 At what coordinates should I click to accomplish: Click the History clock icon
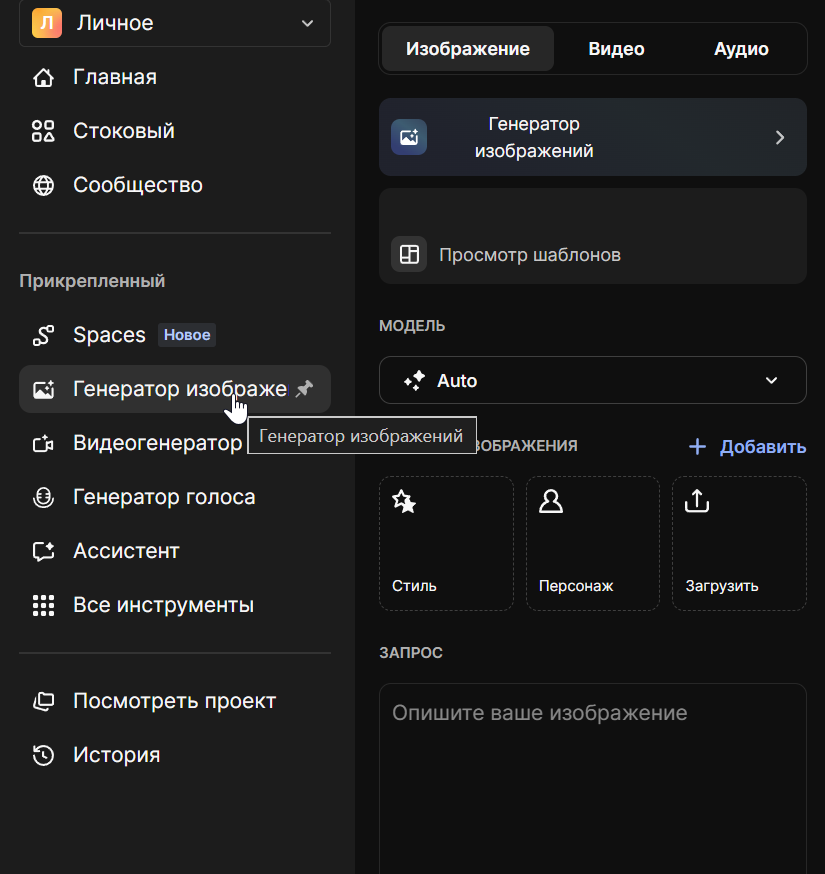[x=43, y=755]
